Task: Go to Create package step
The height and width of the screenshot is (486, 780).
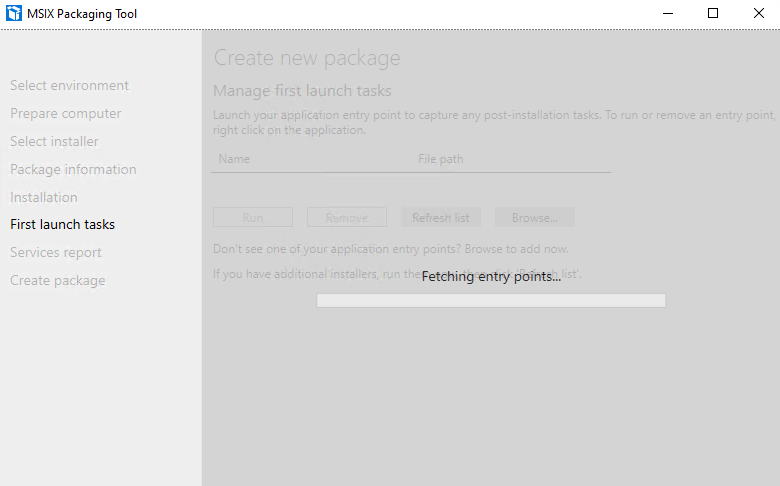Action: point(58,281)
